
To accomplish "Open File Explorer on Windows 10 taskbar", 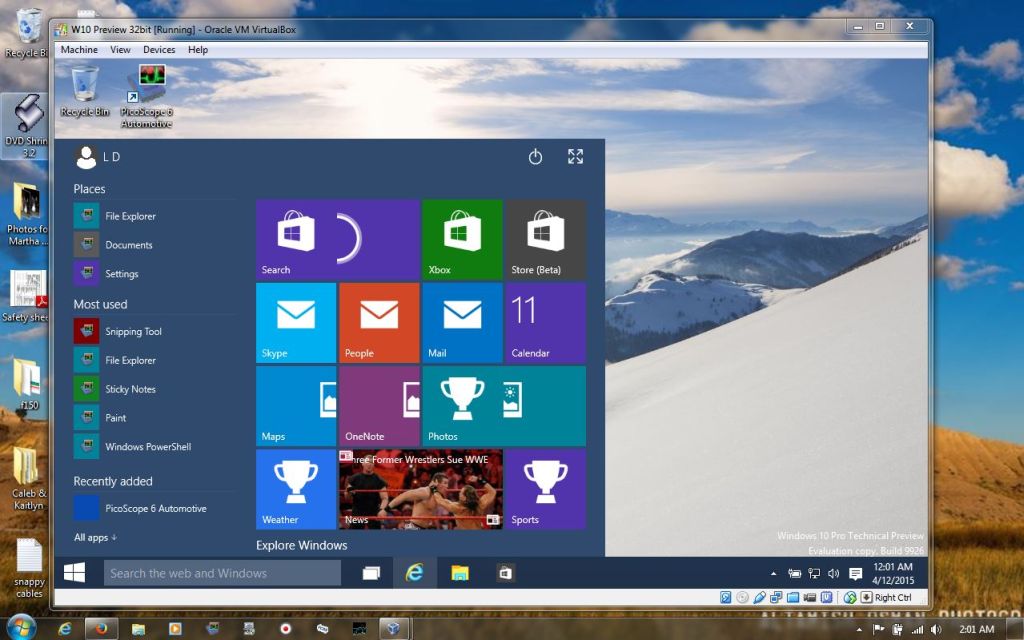I will [x=460, y=573].
